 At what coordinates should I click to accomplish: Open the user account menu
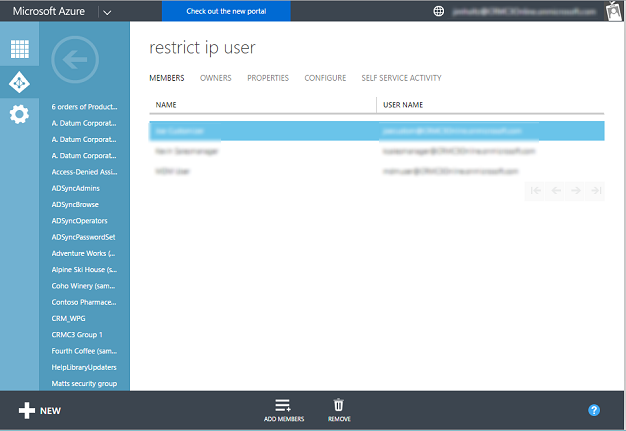click(x=525, y=11)
